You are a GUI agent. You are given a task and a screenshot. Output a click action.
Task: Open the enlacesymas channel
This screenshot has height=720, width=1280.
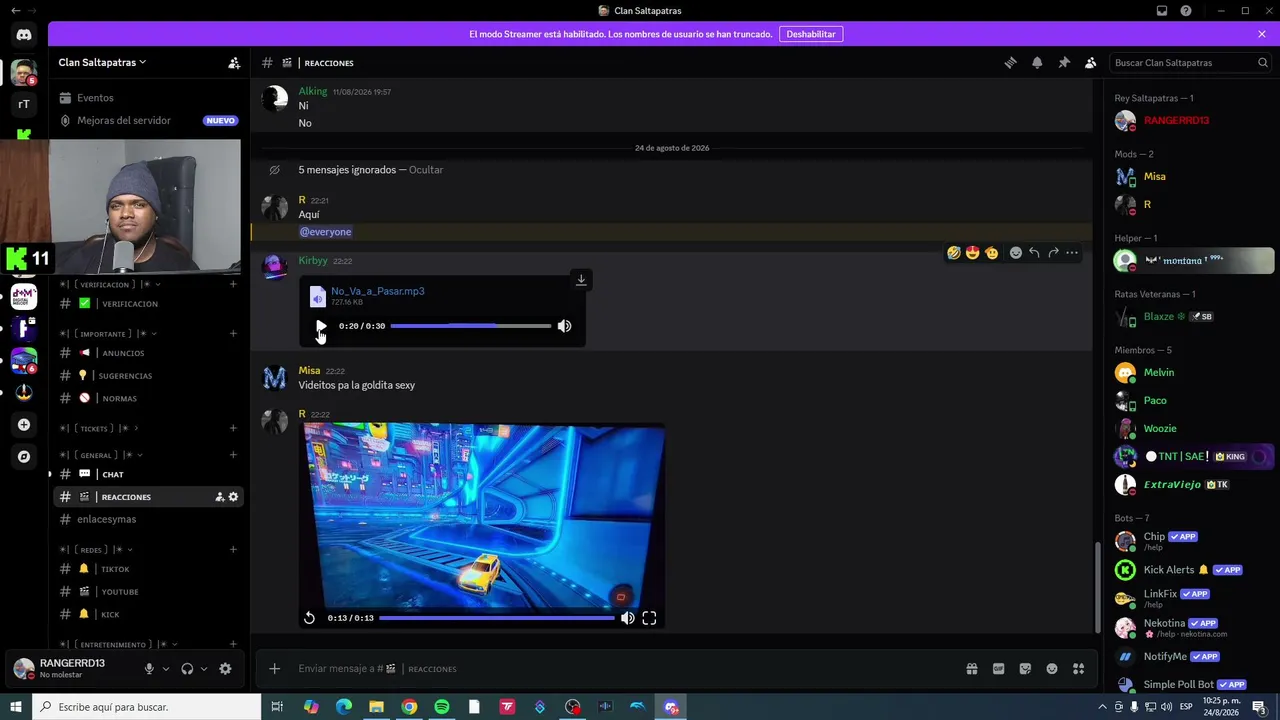coord(148,519)
